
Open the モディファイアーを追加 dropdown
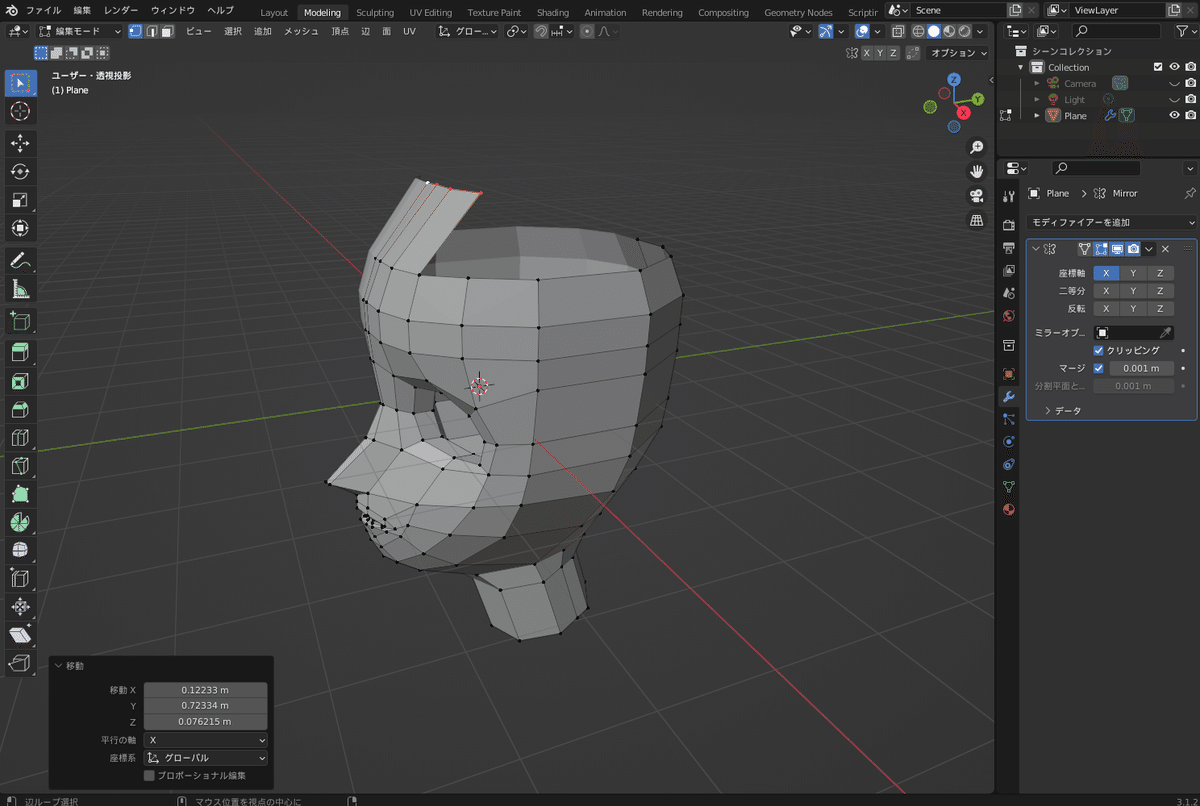(x=1112, y=222)
